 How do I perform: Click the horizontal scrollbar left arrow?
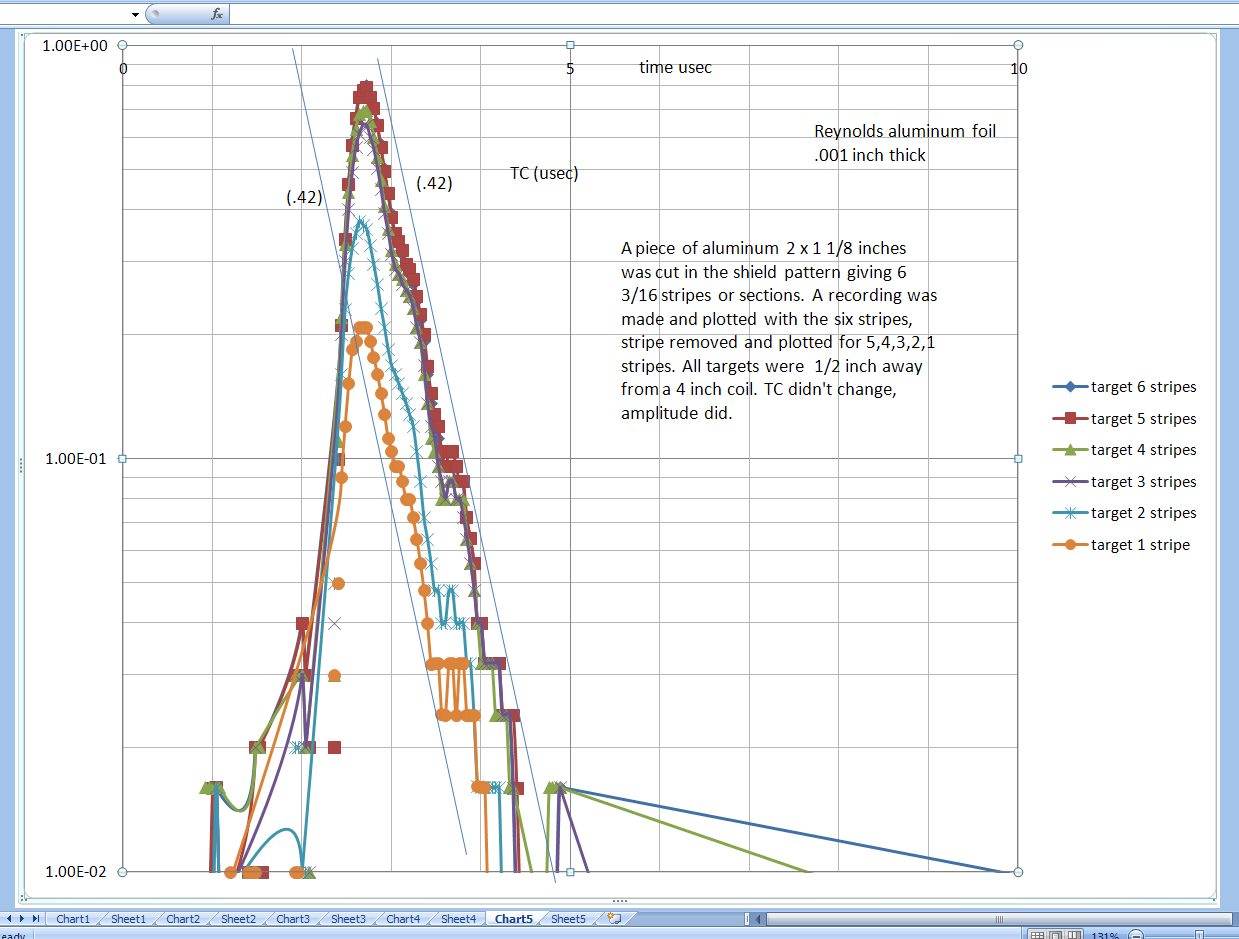tap(759, 919)
